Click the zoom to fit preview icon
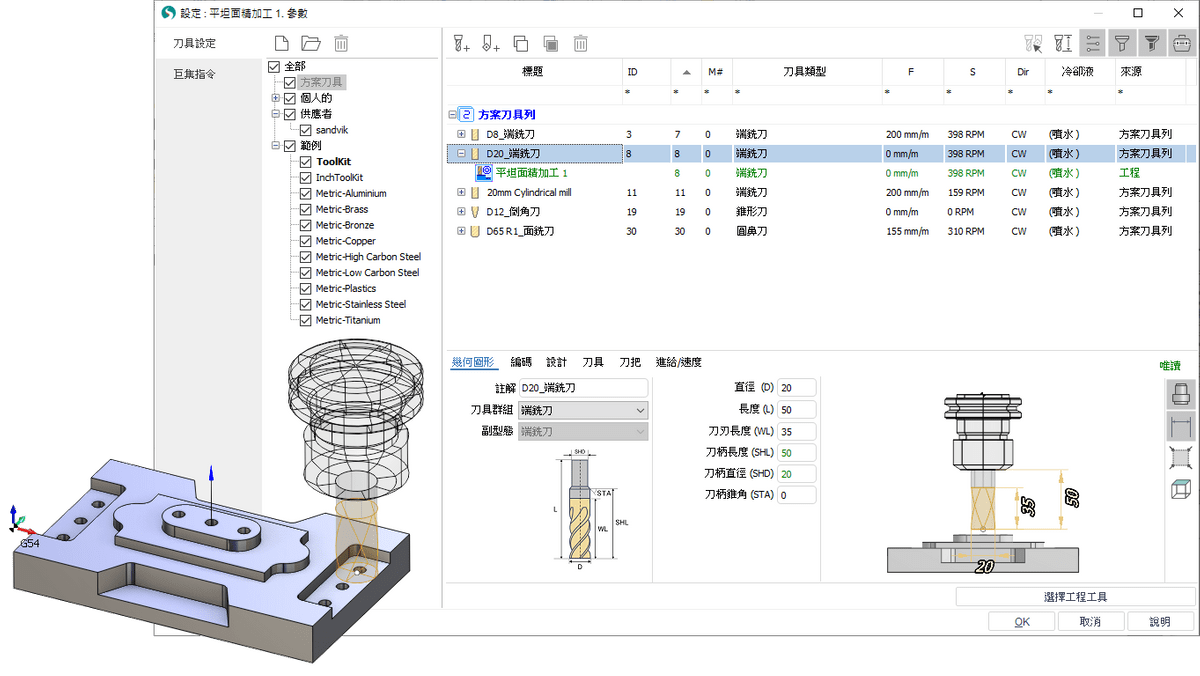Screen dimensions: 1200x676 pos(1180,458)
